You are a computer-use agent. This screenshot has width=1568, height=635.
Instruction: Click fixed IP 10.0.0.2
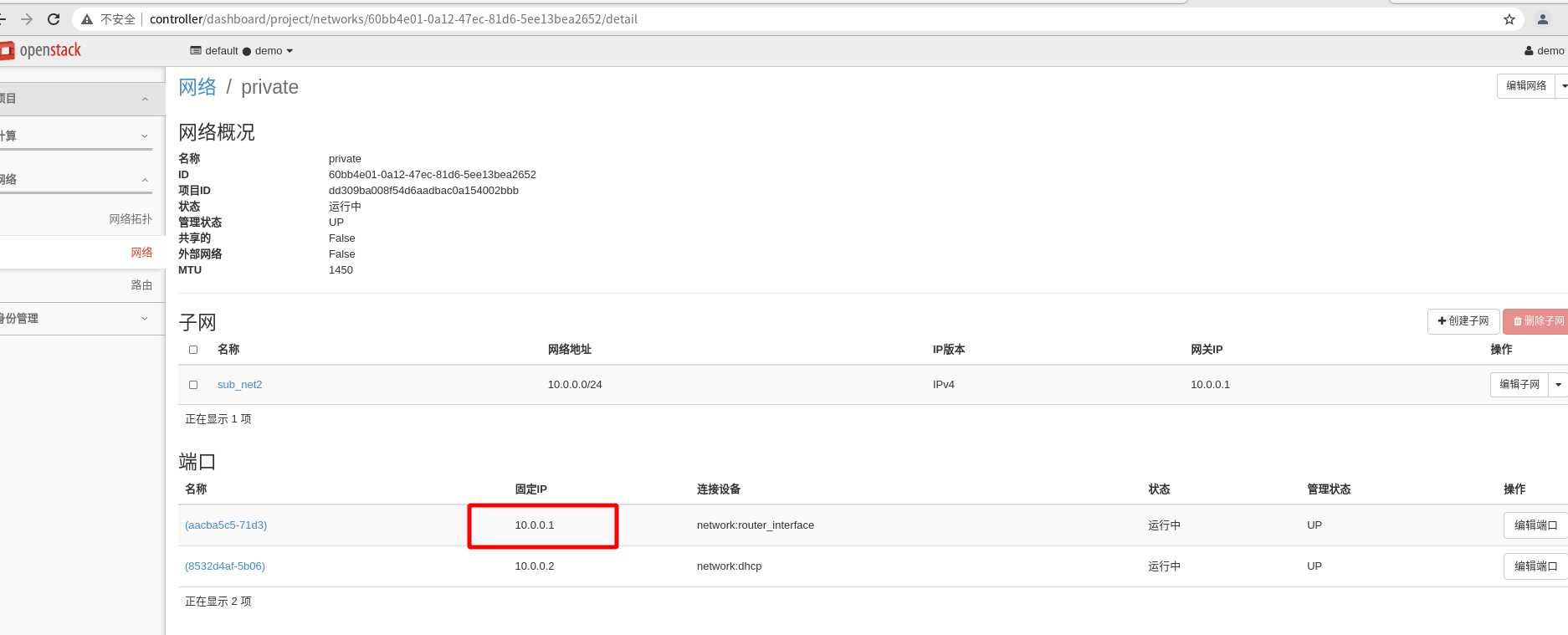(x=535, y=566)
